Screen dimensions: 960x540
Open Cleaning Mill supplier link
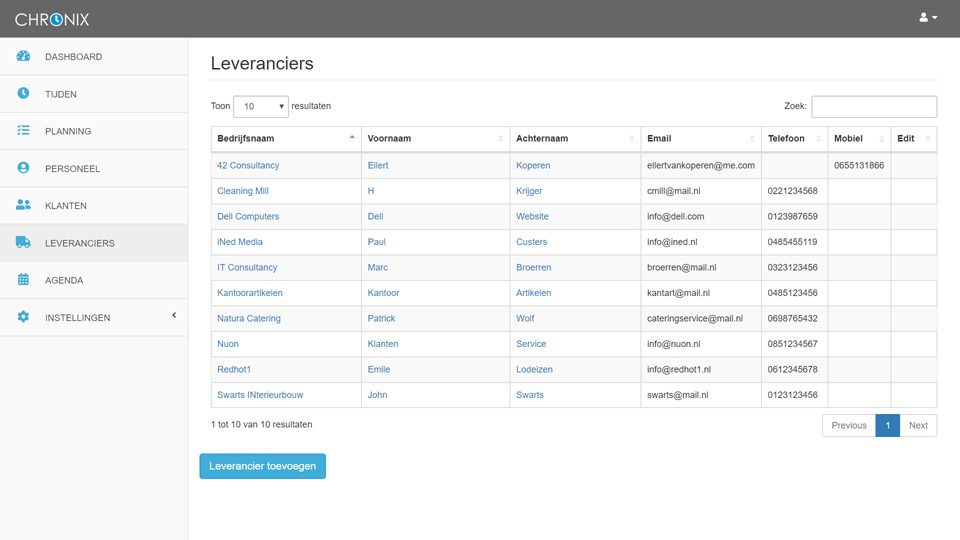tap(242, 191)
